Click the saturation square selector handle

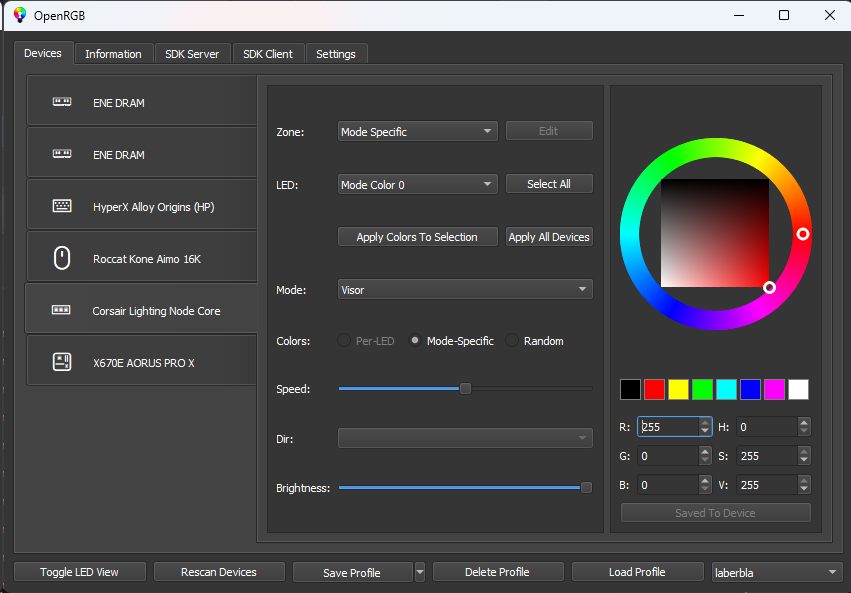(x=769, y=288)
